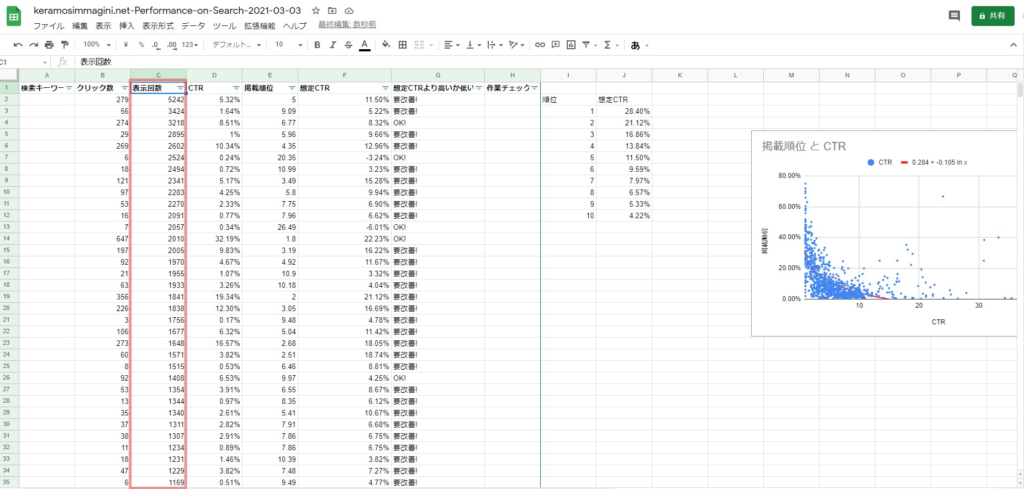Open the 表示形式 menu
Viewport: 1024px width, 489px height.
pos(158,25)
